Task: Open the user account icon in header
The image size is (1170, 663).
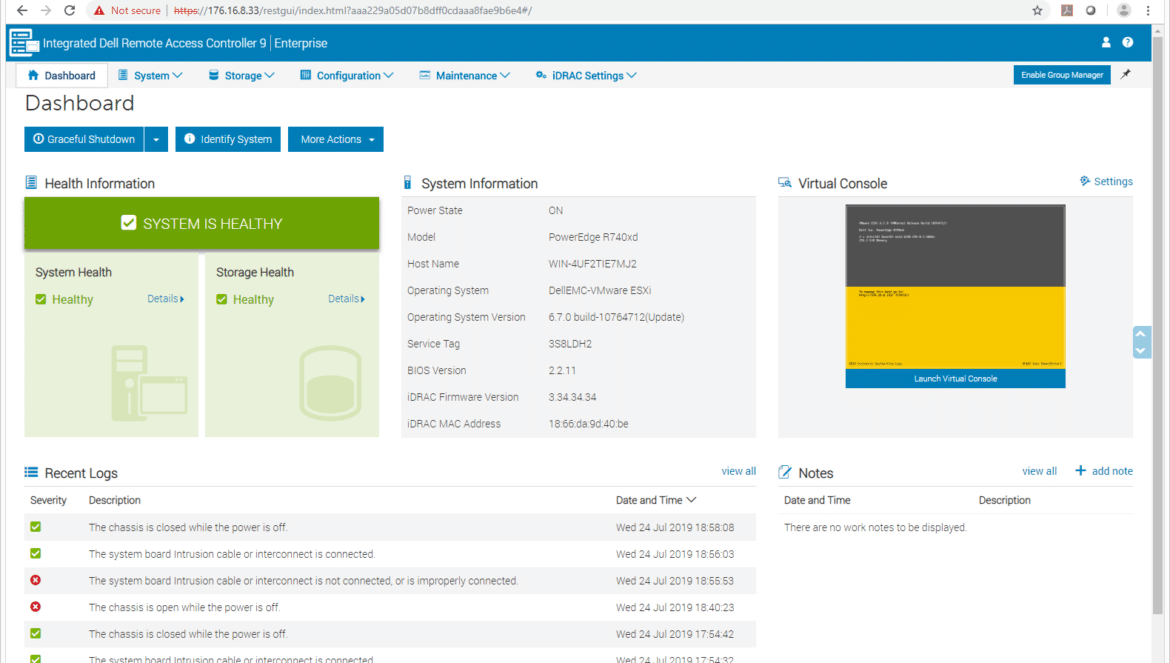Action: pyautogui.click(x=1106, y=43)
